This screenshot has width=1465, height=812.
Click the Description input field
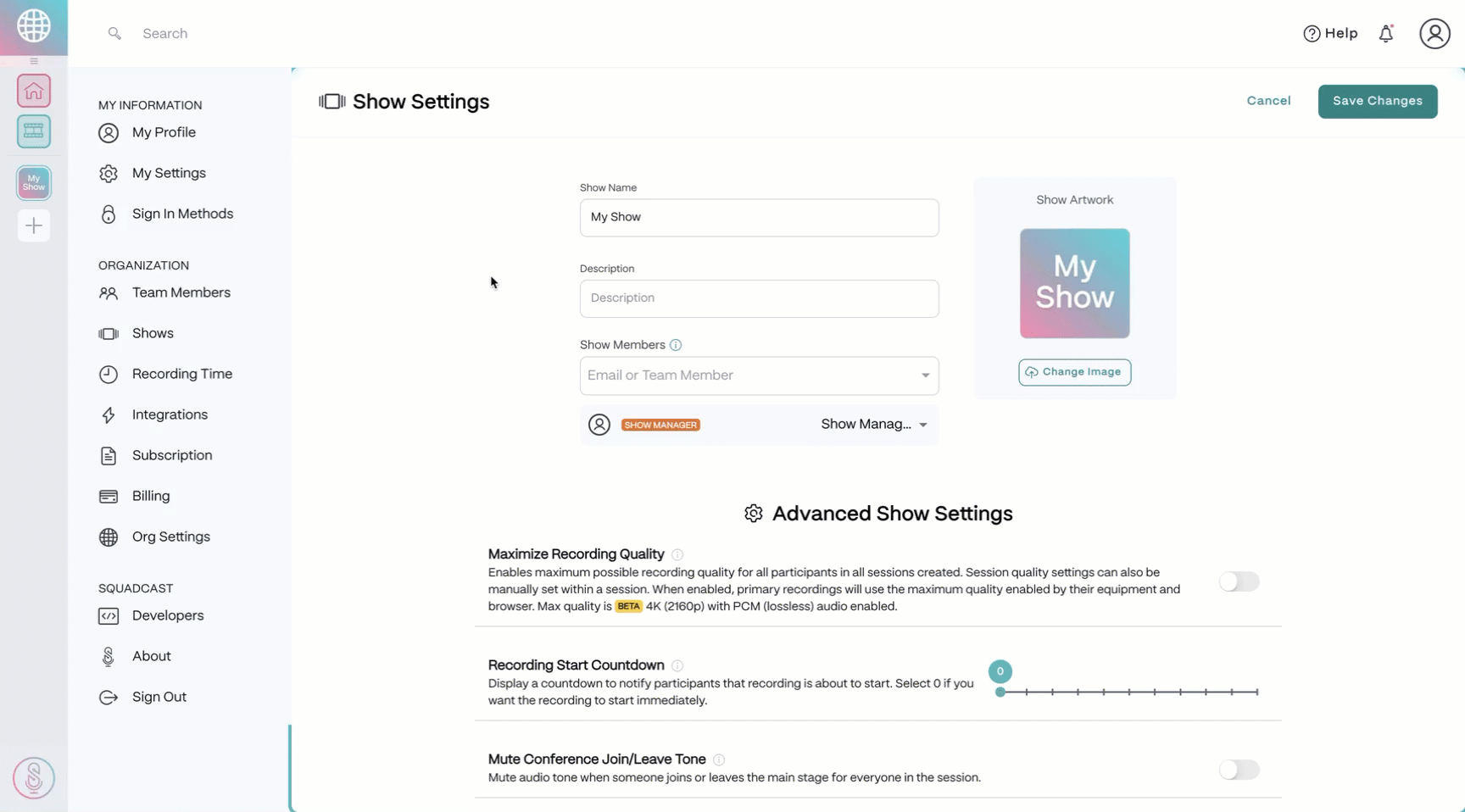759,298
